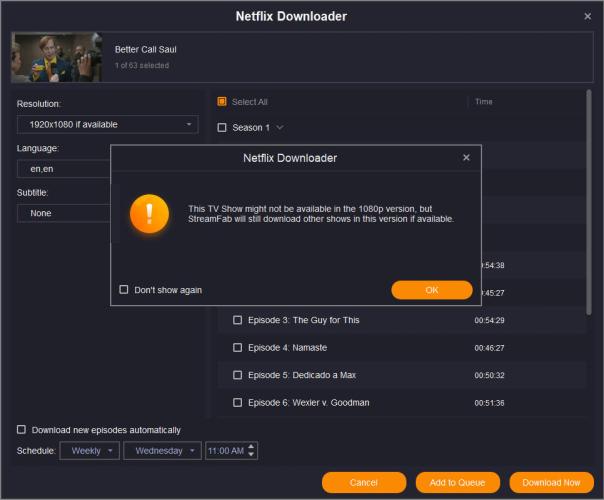Screen dimensions: 604x500
Task: Click the episode list vertical scrollbar
Action: (x=589, y=202)
